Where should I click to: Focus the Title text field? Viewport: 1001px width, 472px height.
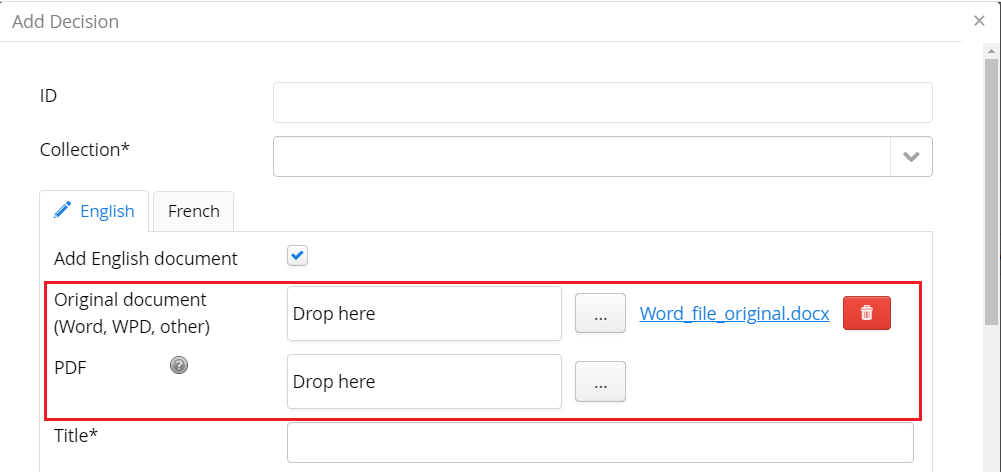pyautogui.click(x=600, y=442)
